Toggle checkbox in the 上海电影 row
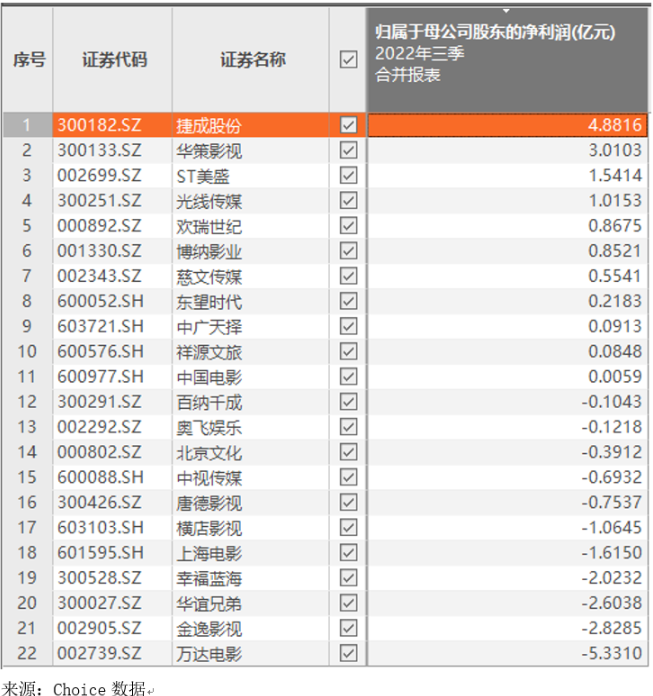 (x=348, y=553)
